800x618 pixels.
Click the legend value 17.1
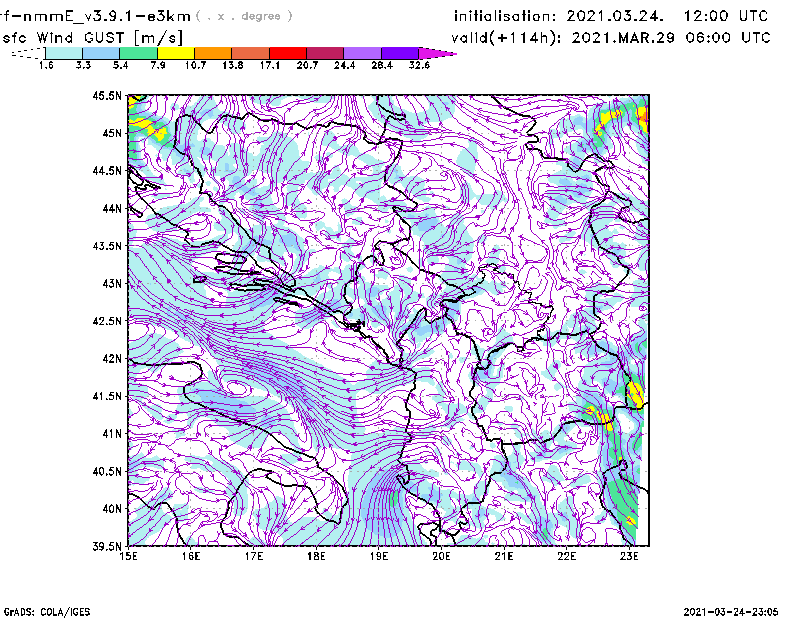[270, 65]
